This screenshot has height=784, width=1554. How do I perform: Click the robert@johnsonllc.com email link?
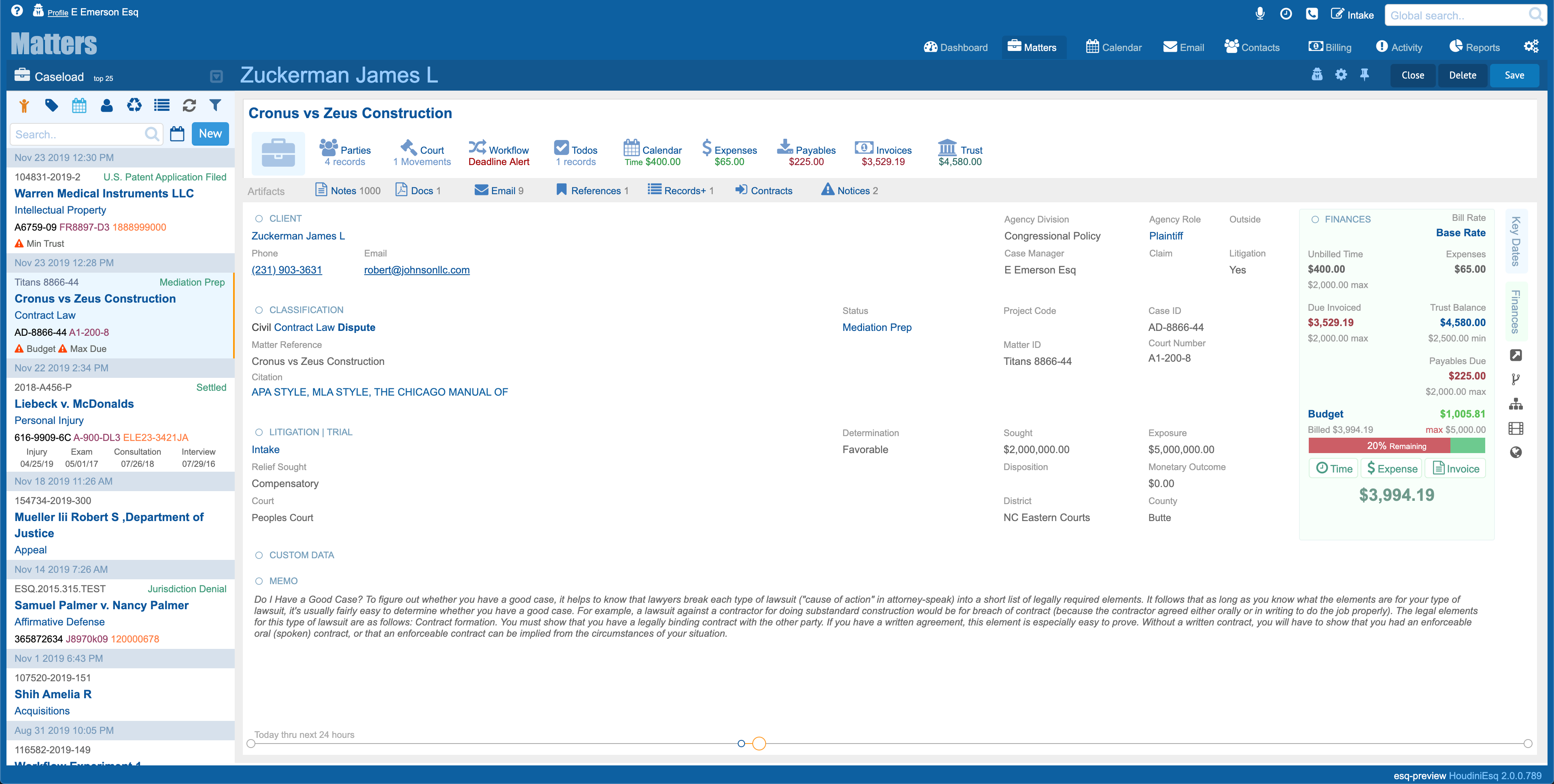417,270
